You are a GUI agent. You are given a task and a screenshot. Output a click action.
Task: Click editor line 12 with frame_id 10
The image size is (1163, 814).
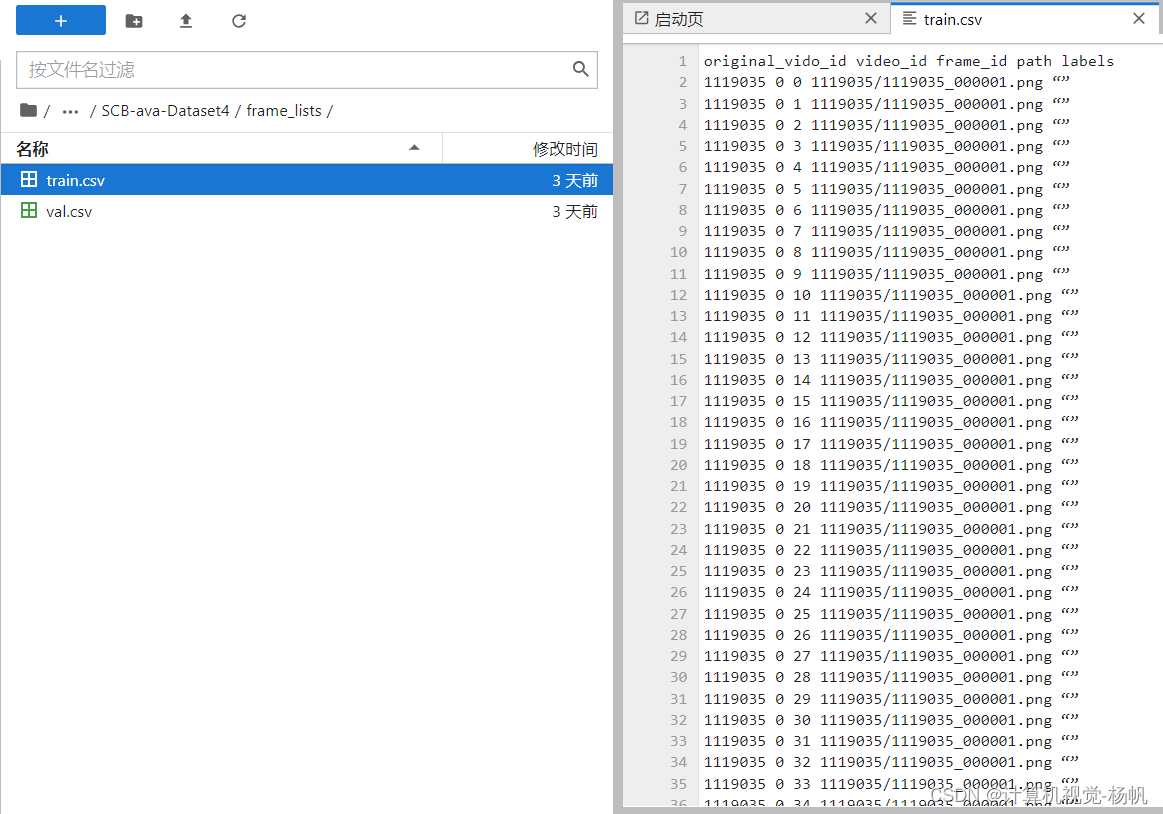[x=891, y=295]
